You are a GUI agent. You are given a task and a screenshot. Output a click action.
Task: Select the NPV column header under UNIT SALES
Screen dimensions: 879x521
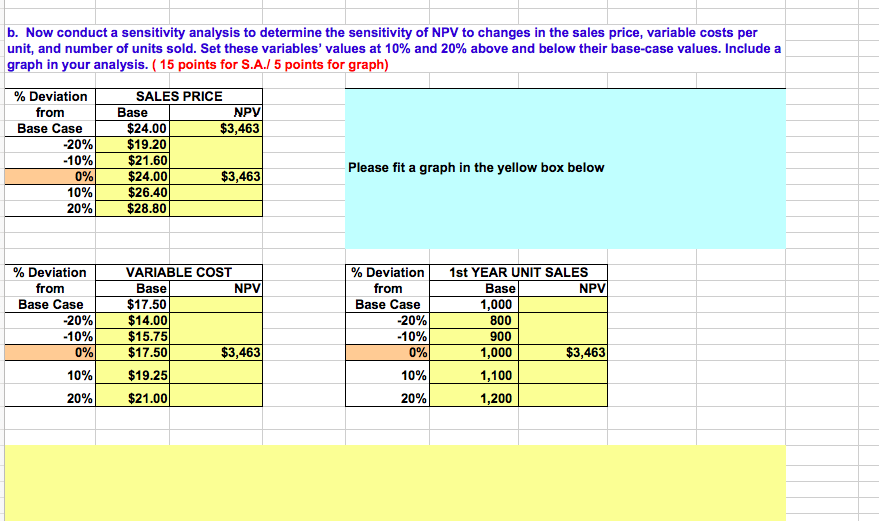[x=563, y=288]
